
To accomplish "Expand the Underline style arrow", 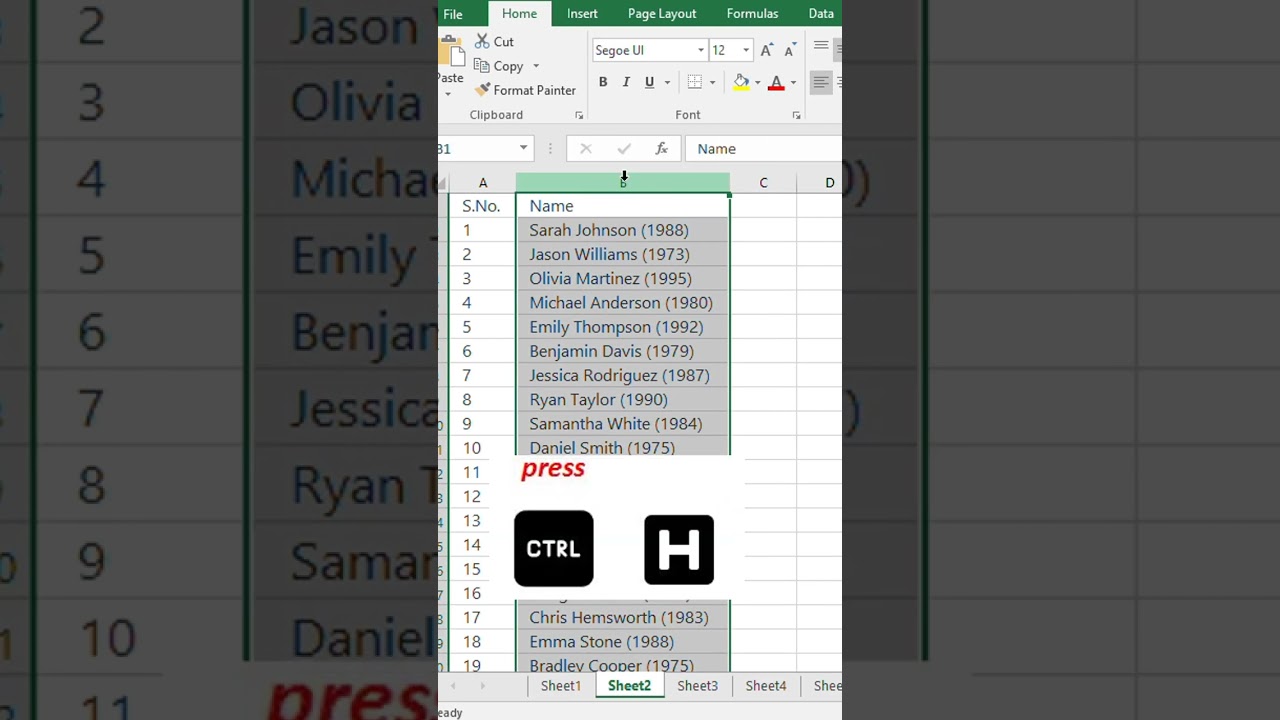I will [x=667, y=82].
